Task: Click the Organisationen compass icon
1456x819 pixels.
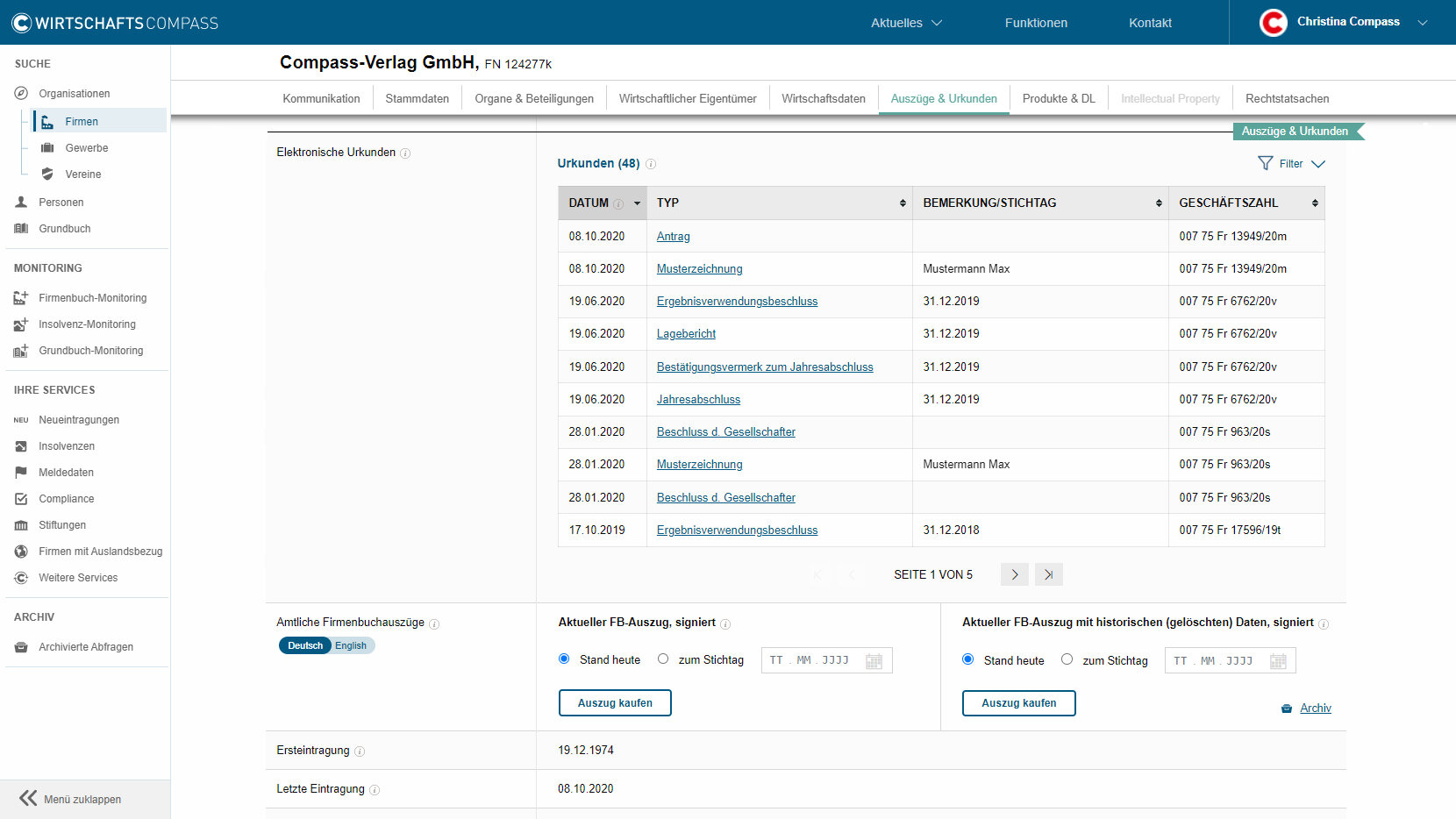Action: [21, 93]
